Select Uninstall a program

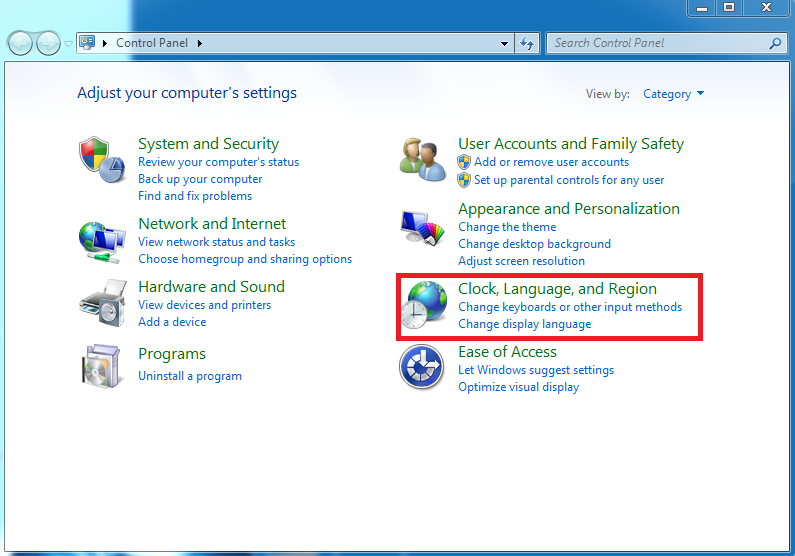coord(190,376)
